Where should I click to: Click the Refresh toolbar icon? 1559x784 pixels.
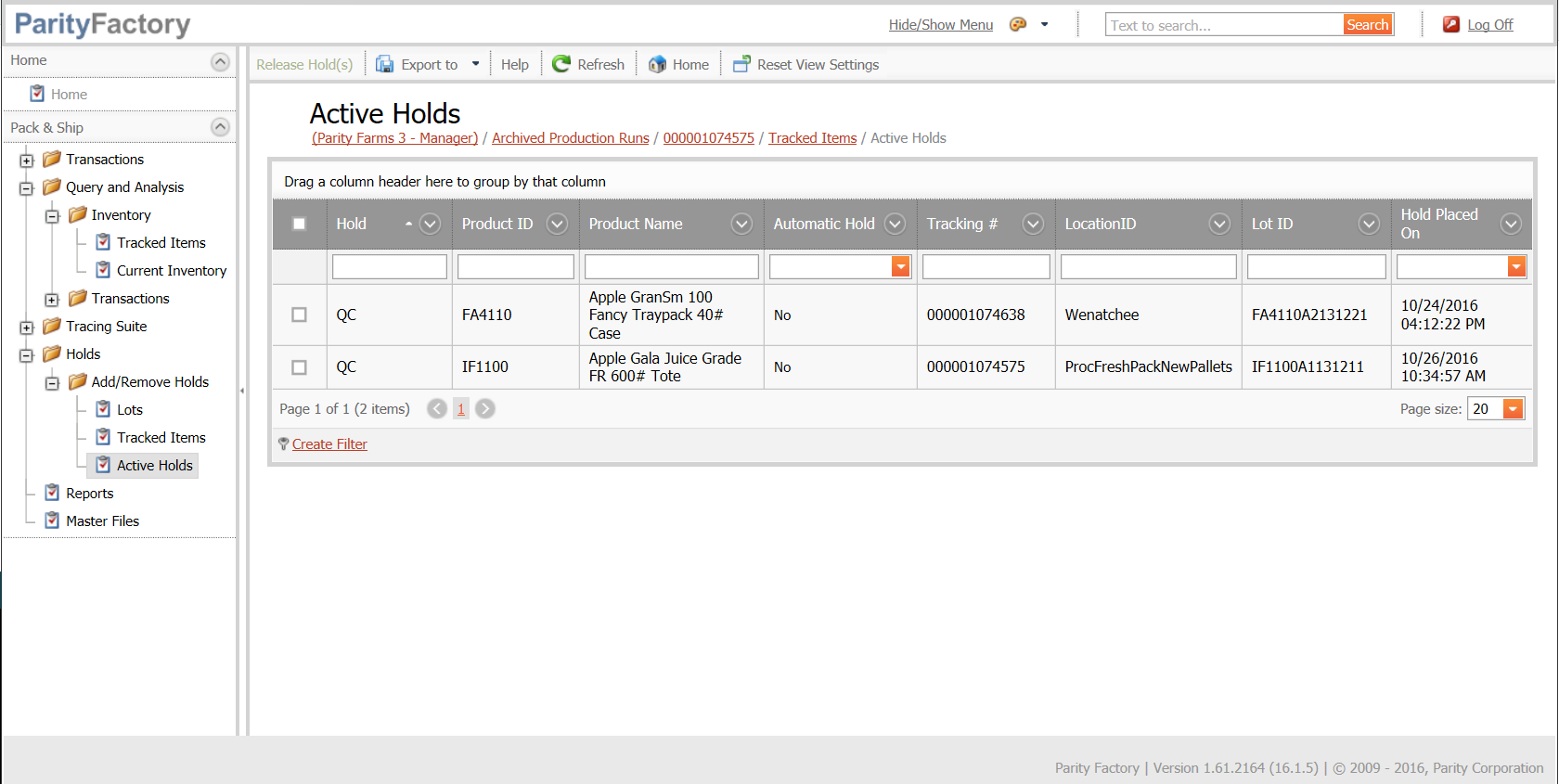click(x=561, y=64)
